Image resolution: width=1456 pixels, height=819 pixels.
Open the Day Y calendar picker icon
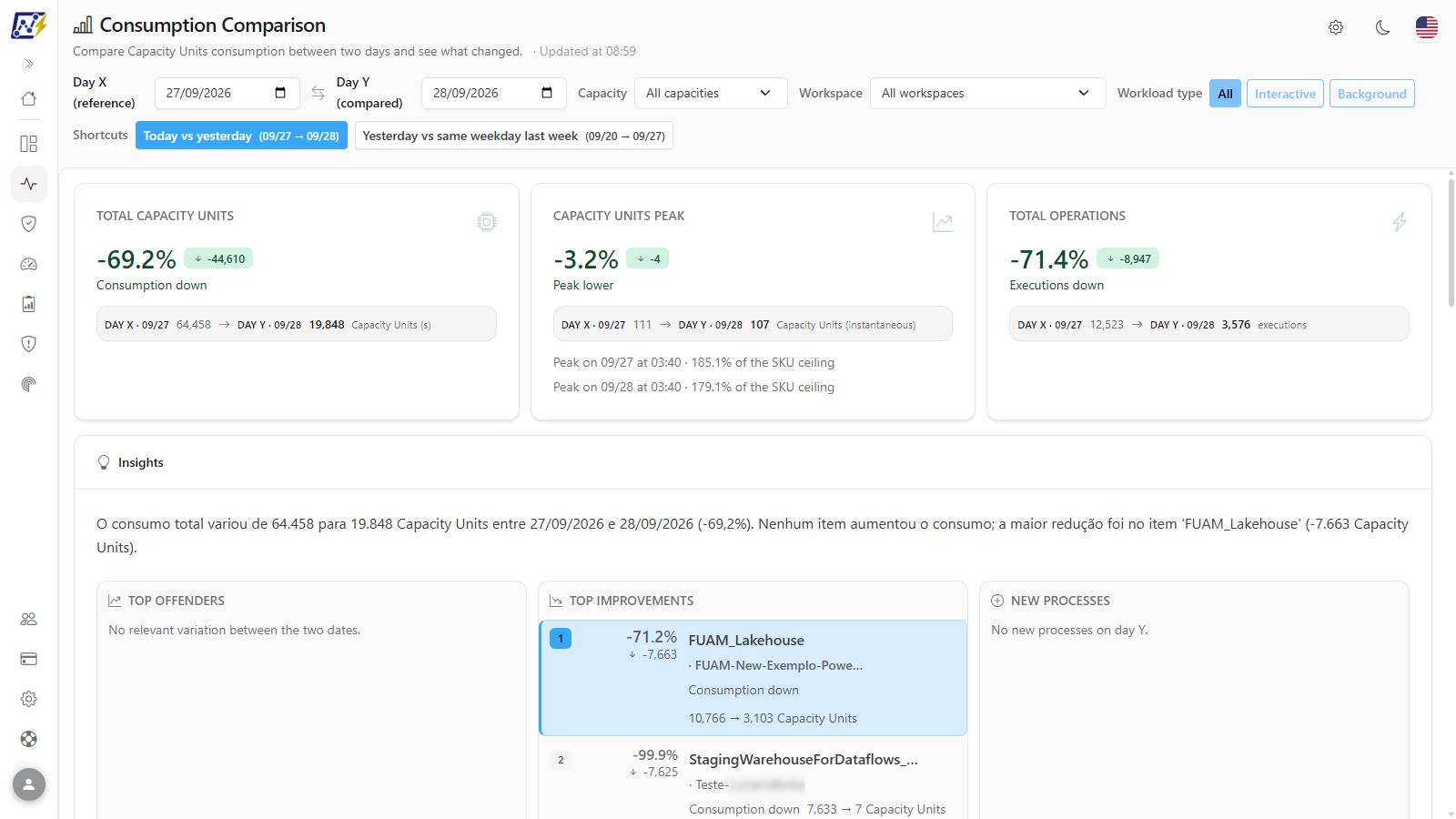click(547, 93)
